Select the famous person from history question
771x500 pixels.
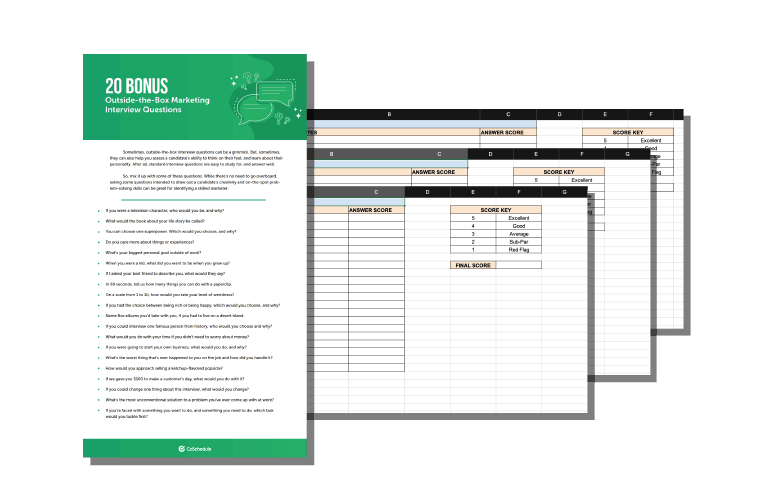click(x=189, y=326)
